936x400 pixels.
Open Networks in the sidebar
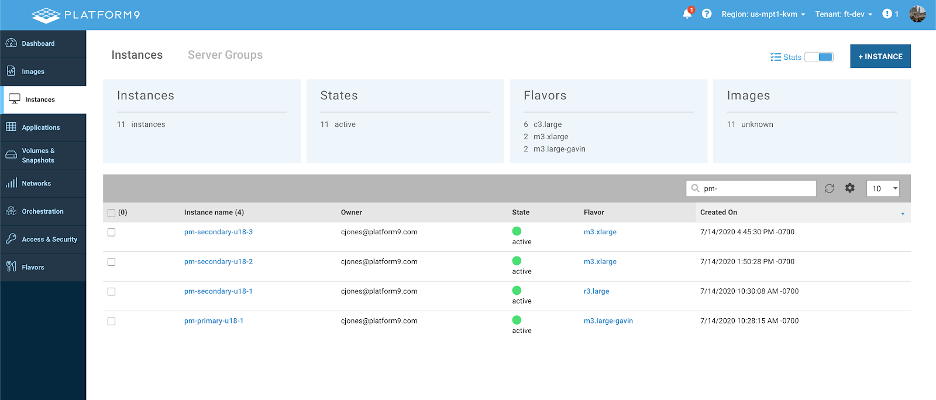[36, 183]
